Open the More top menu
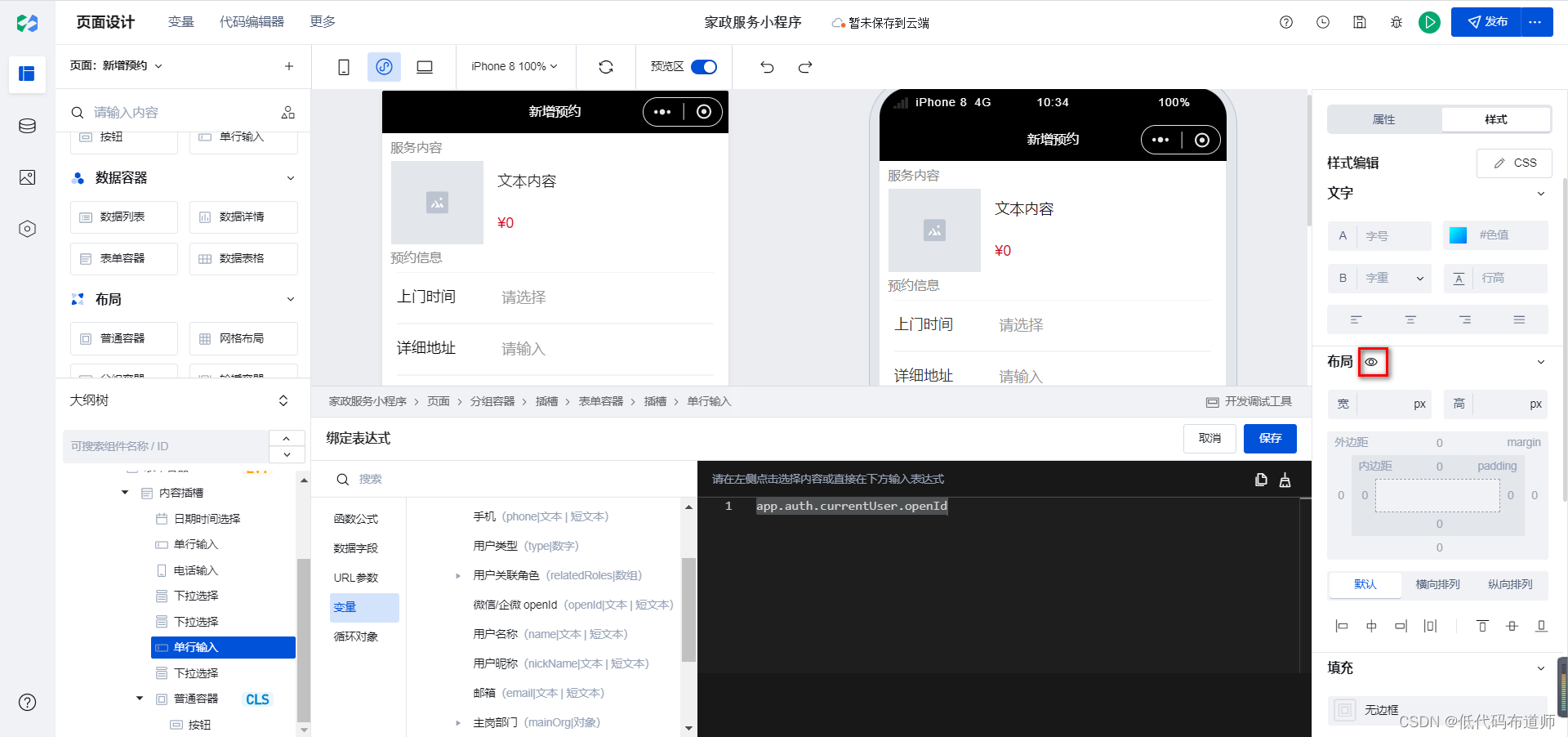 [323, 22]
